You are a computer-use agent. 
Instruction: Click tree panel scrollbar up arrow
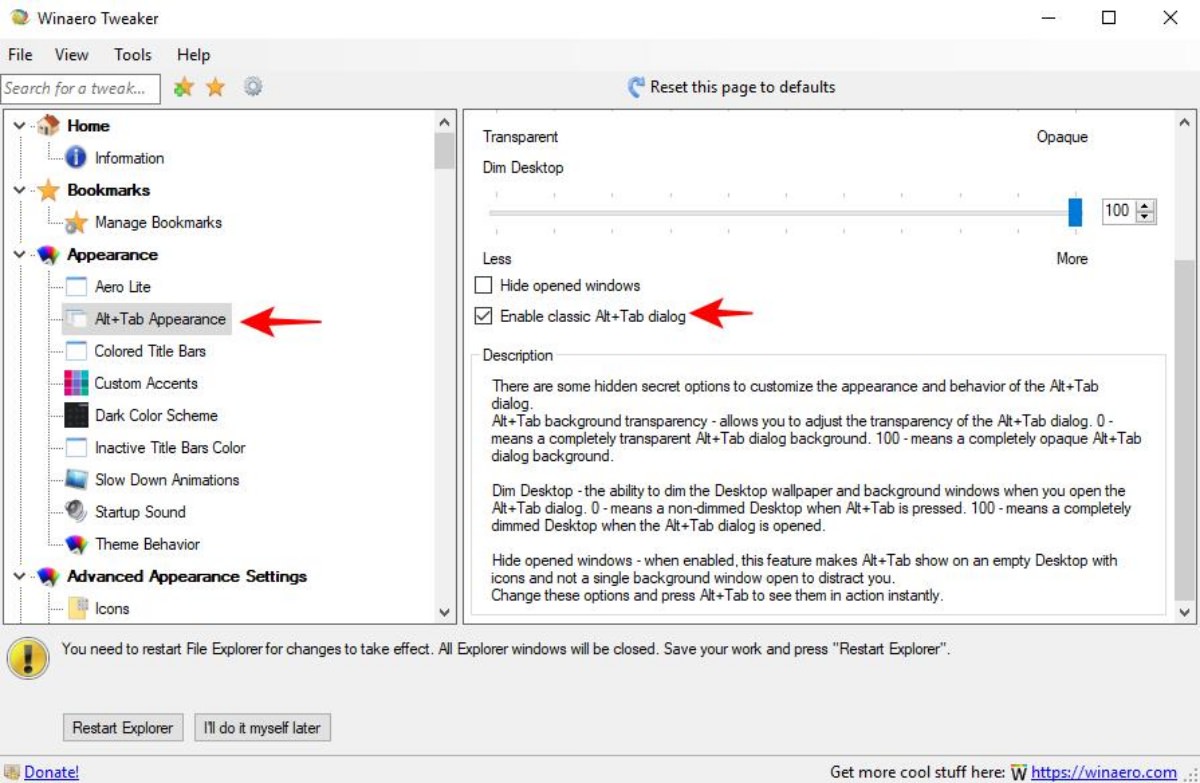coord(445,122)
